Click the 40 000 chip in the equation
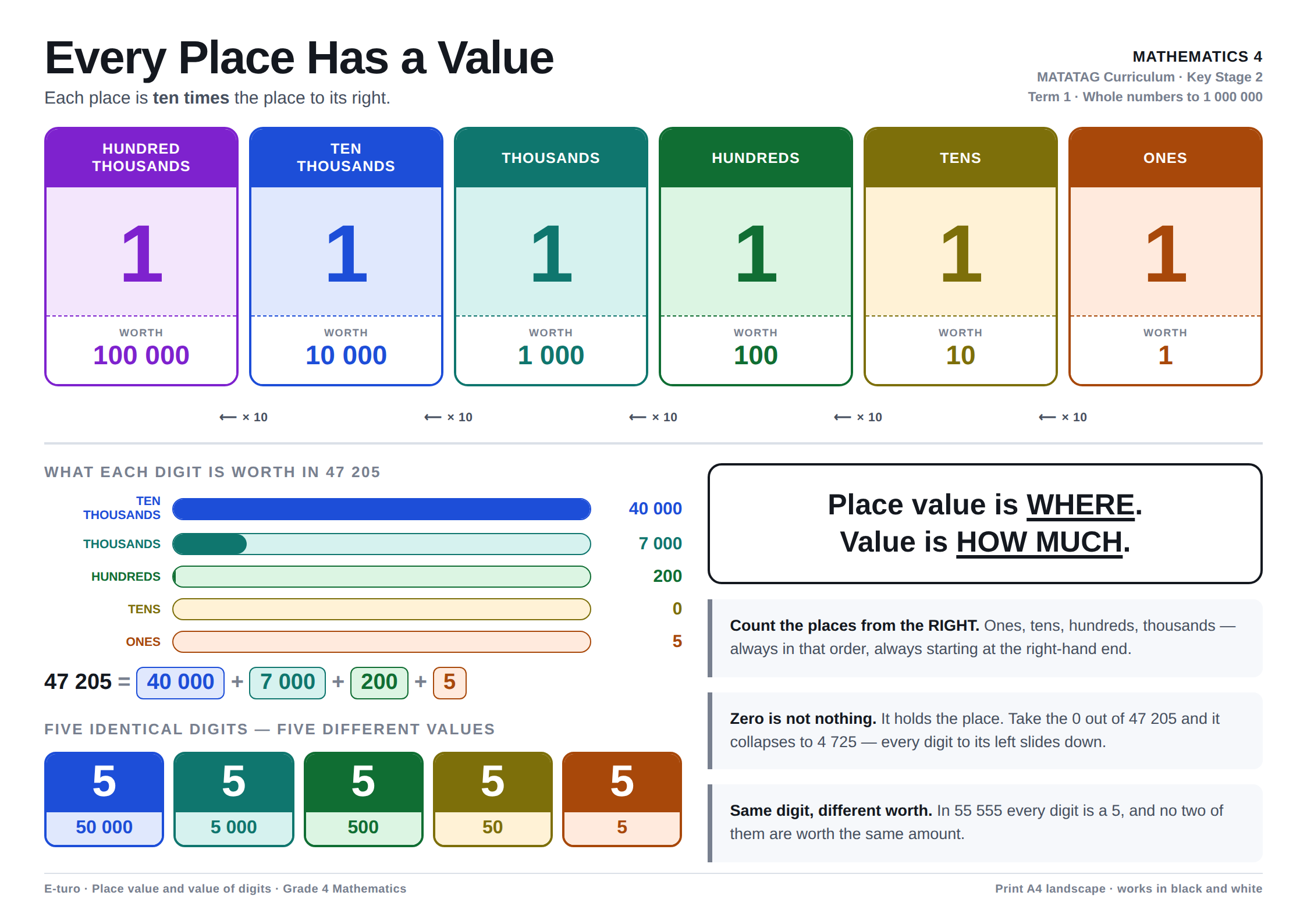 pos(180,683)
